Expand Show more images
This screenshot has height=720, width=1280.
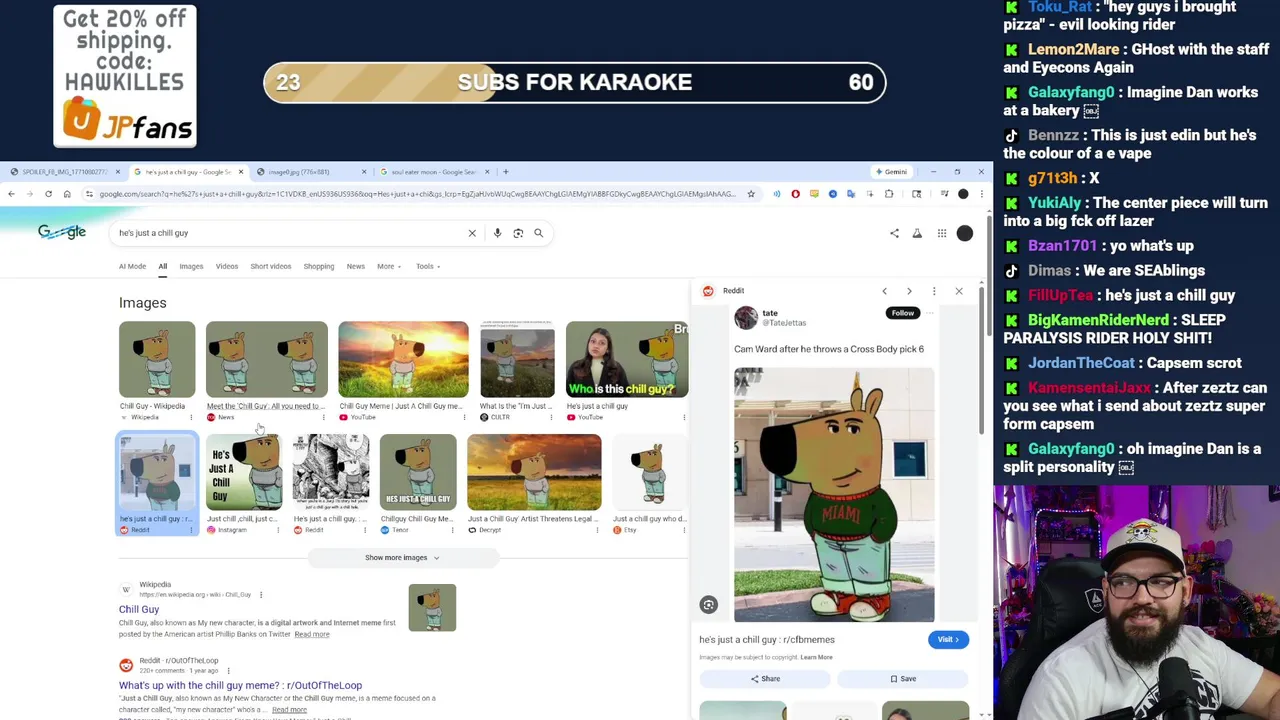pos(402,558)
